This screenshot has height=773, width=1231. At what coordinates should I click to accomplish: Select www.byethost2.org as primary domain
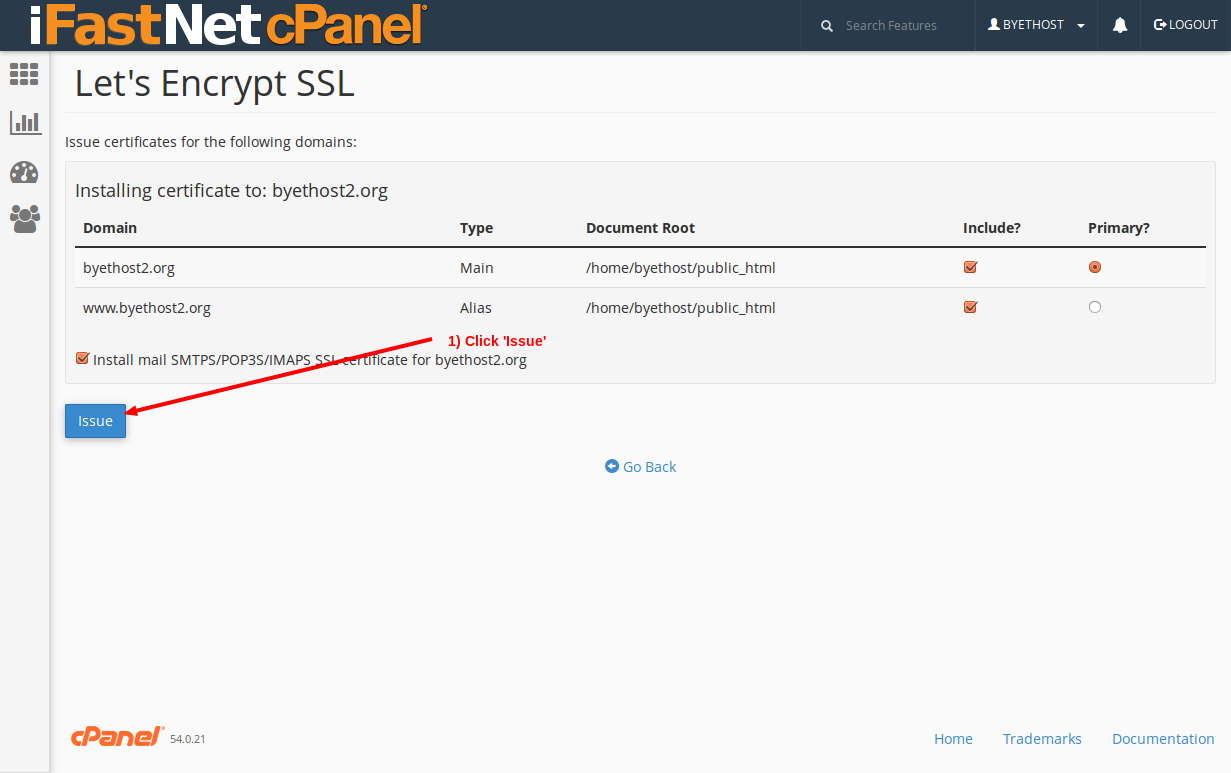click(1095, 307)
